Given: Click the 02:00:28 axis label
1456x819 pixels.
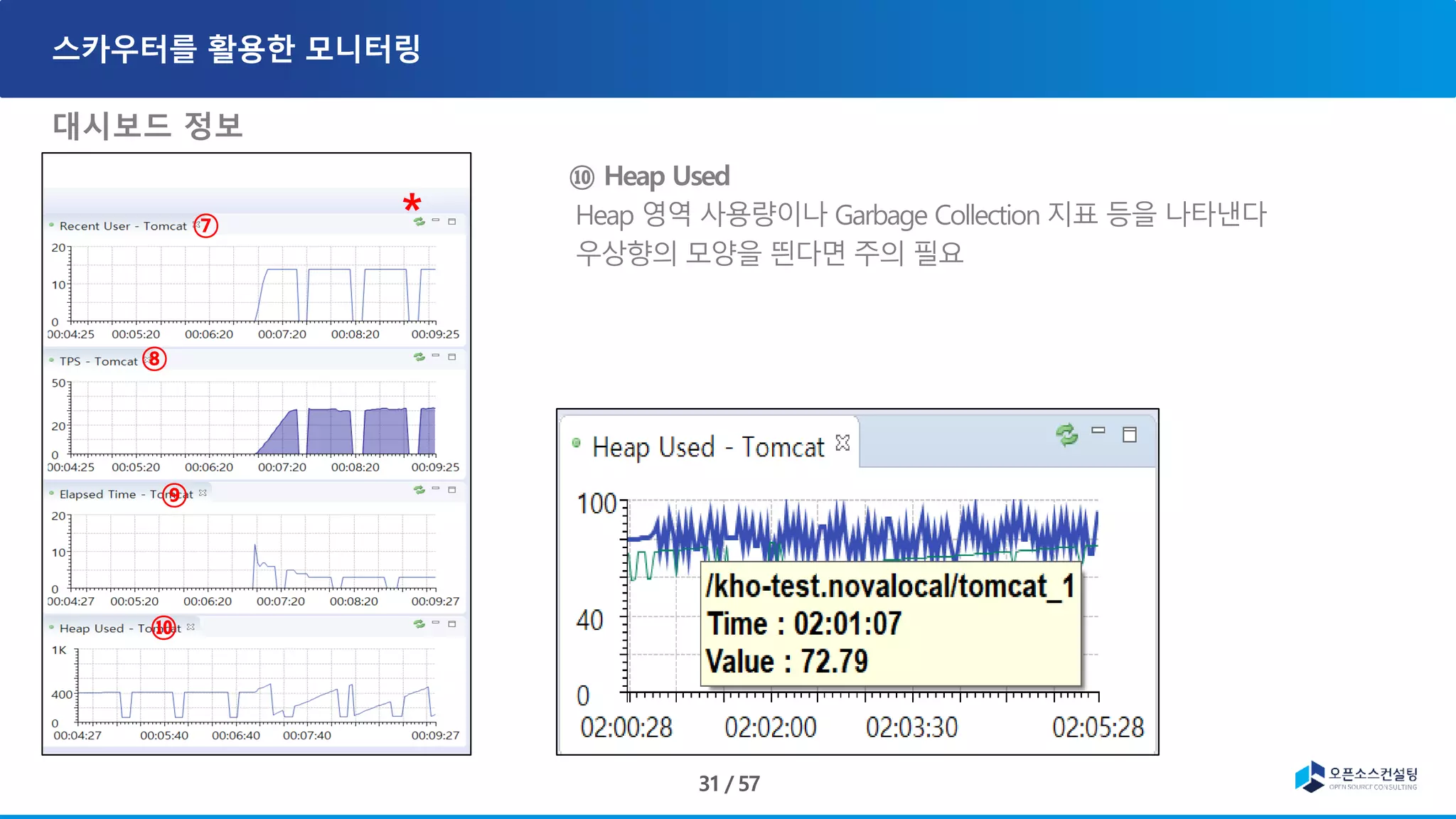Looking at the screenshot, I should tap(626, 727).
